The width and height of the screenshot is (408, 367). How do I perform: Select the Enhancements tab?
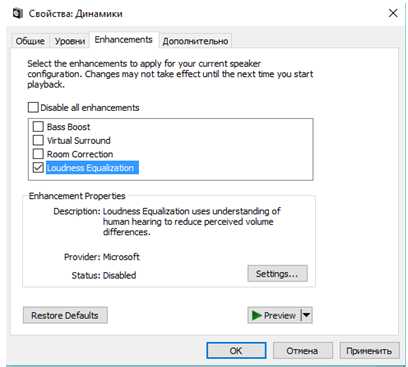pyautogui.click(x=124, y=40)
